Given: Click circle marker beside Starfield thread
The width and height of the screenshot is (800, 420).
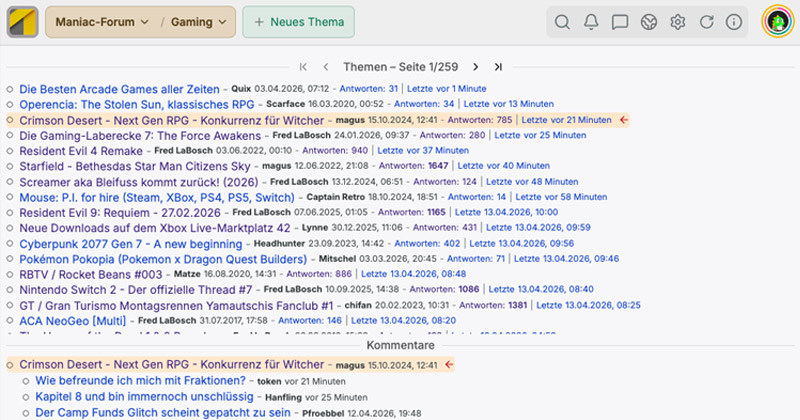Looking at the screenshot, I should click(10, 166).
